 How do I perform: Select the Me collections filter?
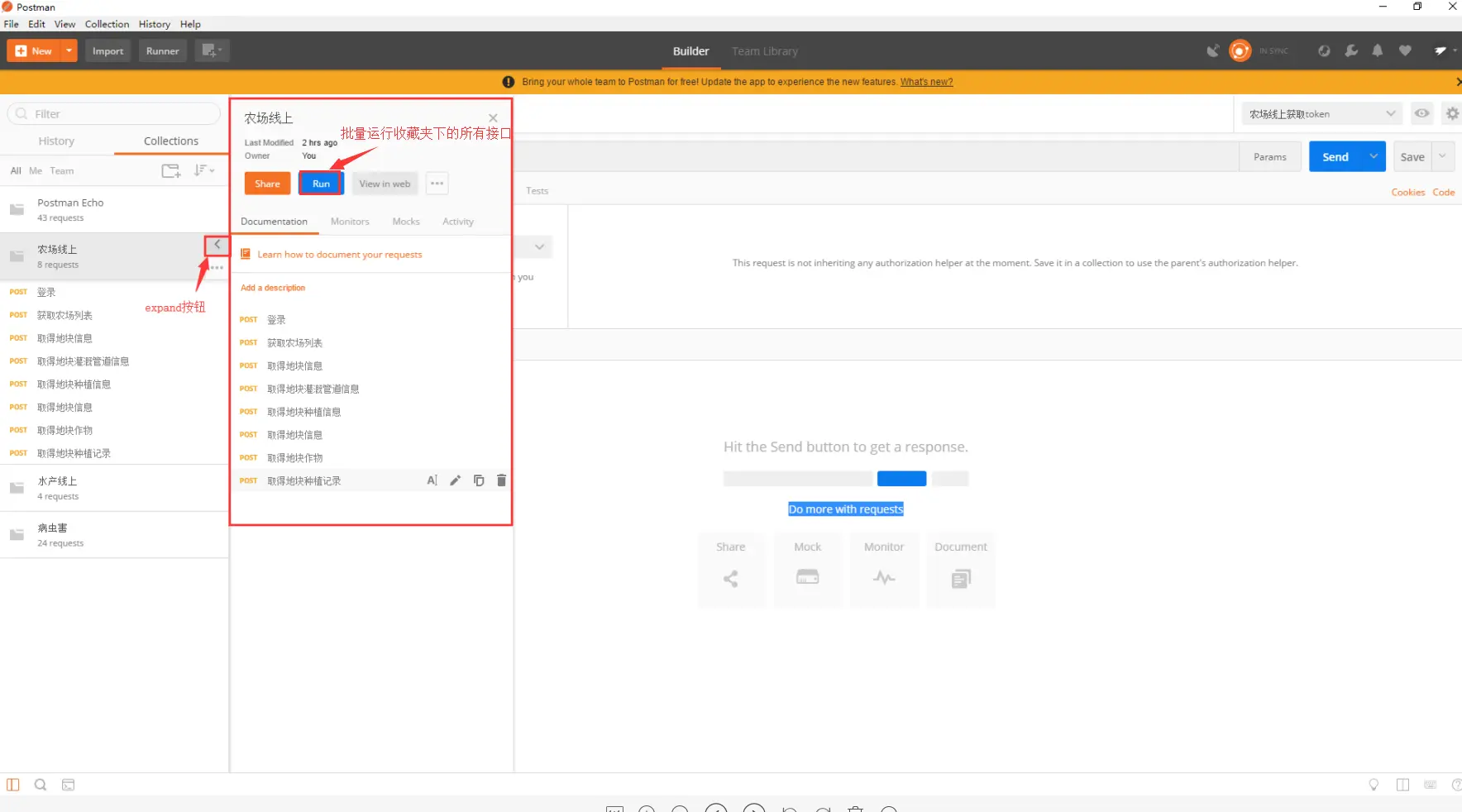pos(36,171)
